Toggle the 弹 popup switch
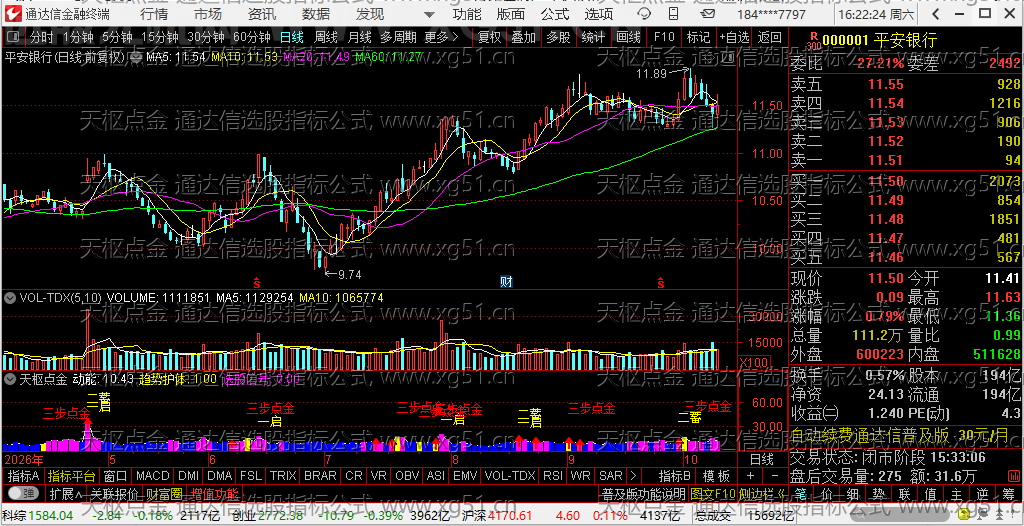Viewport: 1024px width, 526px height. coord(22,493)
